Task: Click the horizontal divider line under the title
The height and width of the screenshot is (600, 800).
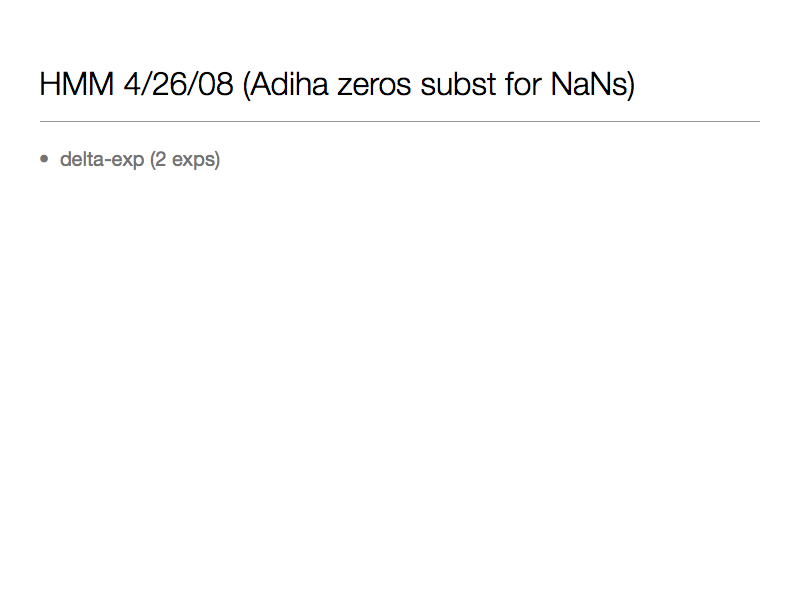Action: pos(400,121)
